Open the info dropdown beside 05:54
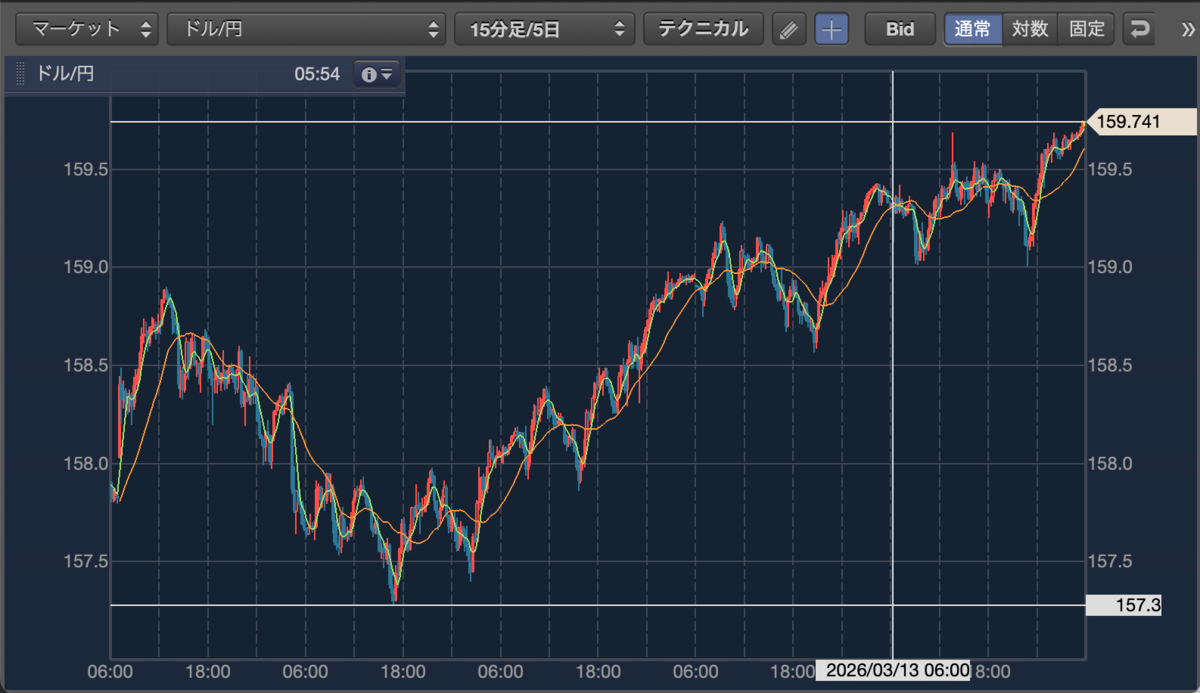The height and width of the screenshot is (693, 1200). pos(378,74)
